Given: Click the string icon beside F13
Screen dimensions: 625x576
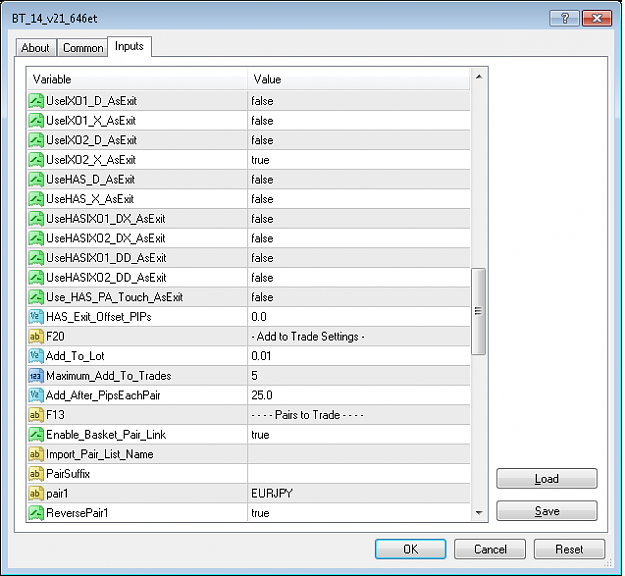Looking at the screenshot, I should pos(36,415).
